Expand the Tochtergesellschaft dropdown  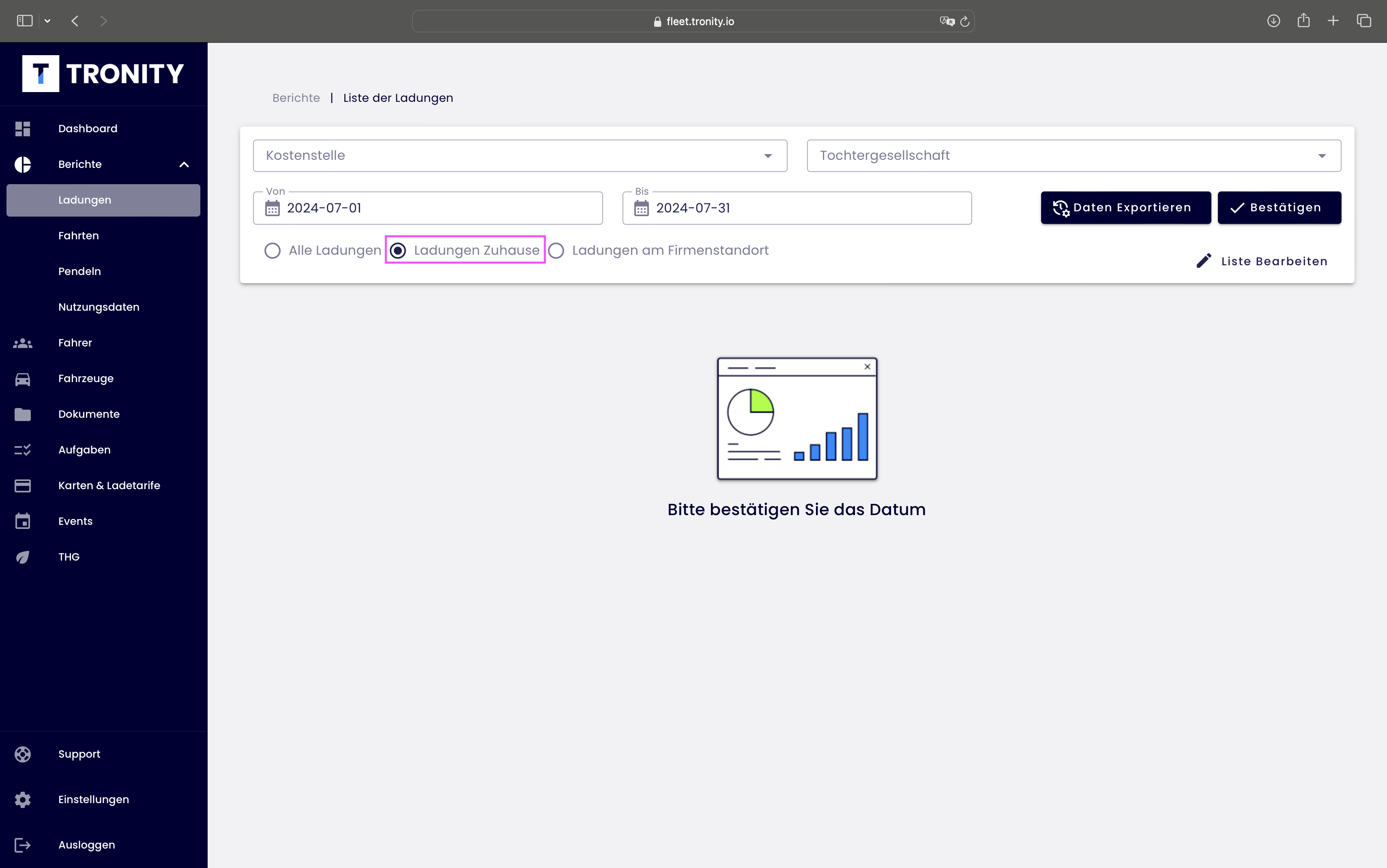(1073, 156)
